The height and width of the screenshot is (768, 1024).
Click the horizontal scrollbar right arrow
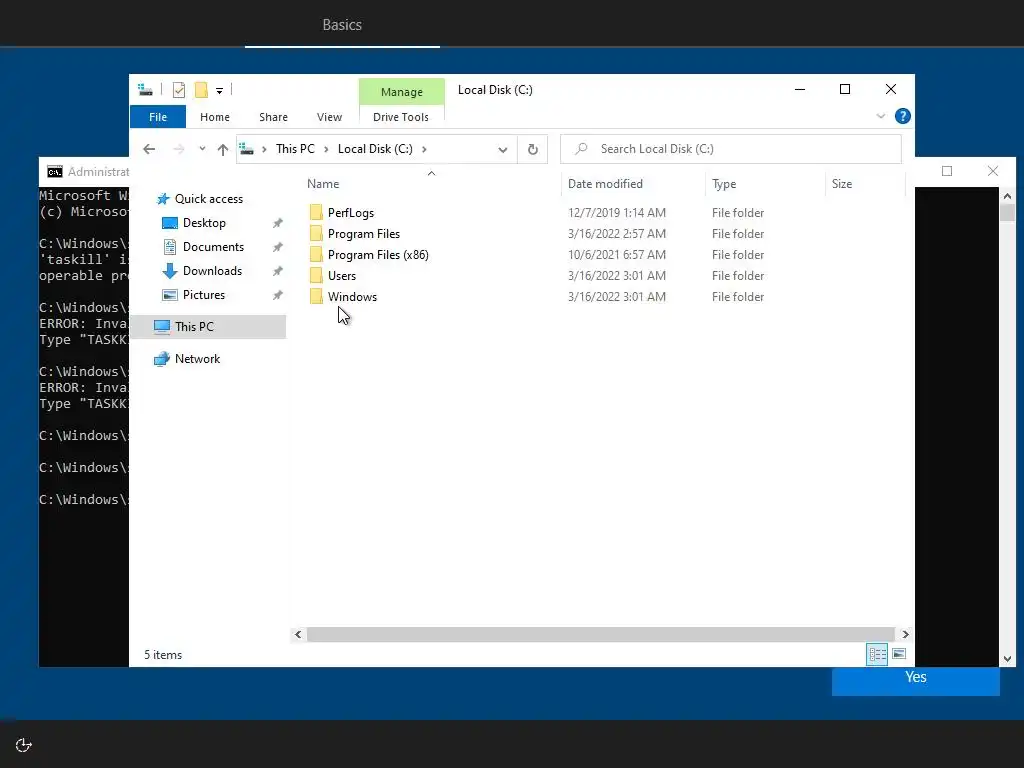point(905,634)
